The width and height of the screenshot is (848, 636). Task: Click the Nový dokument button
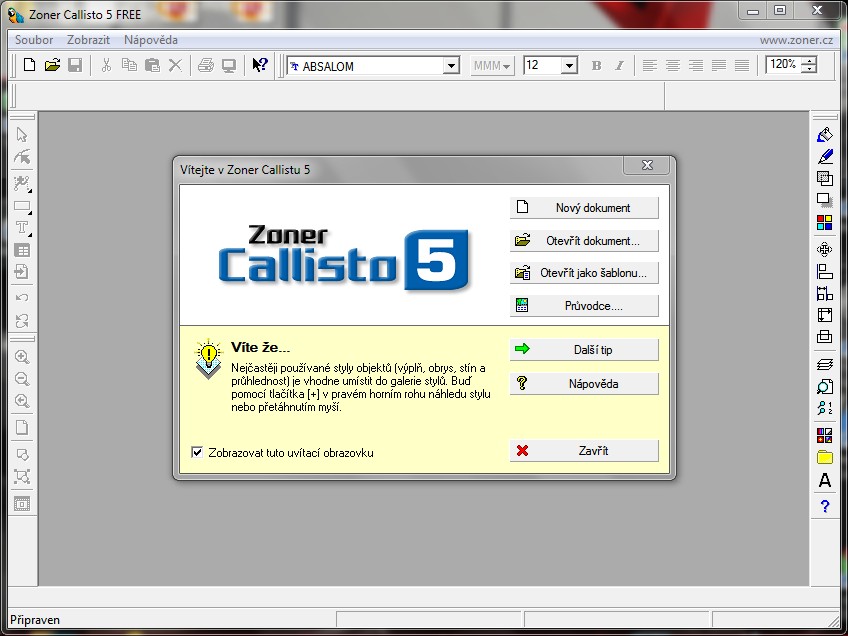click(x=584, y=208)
